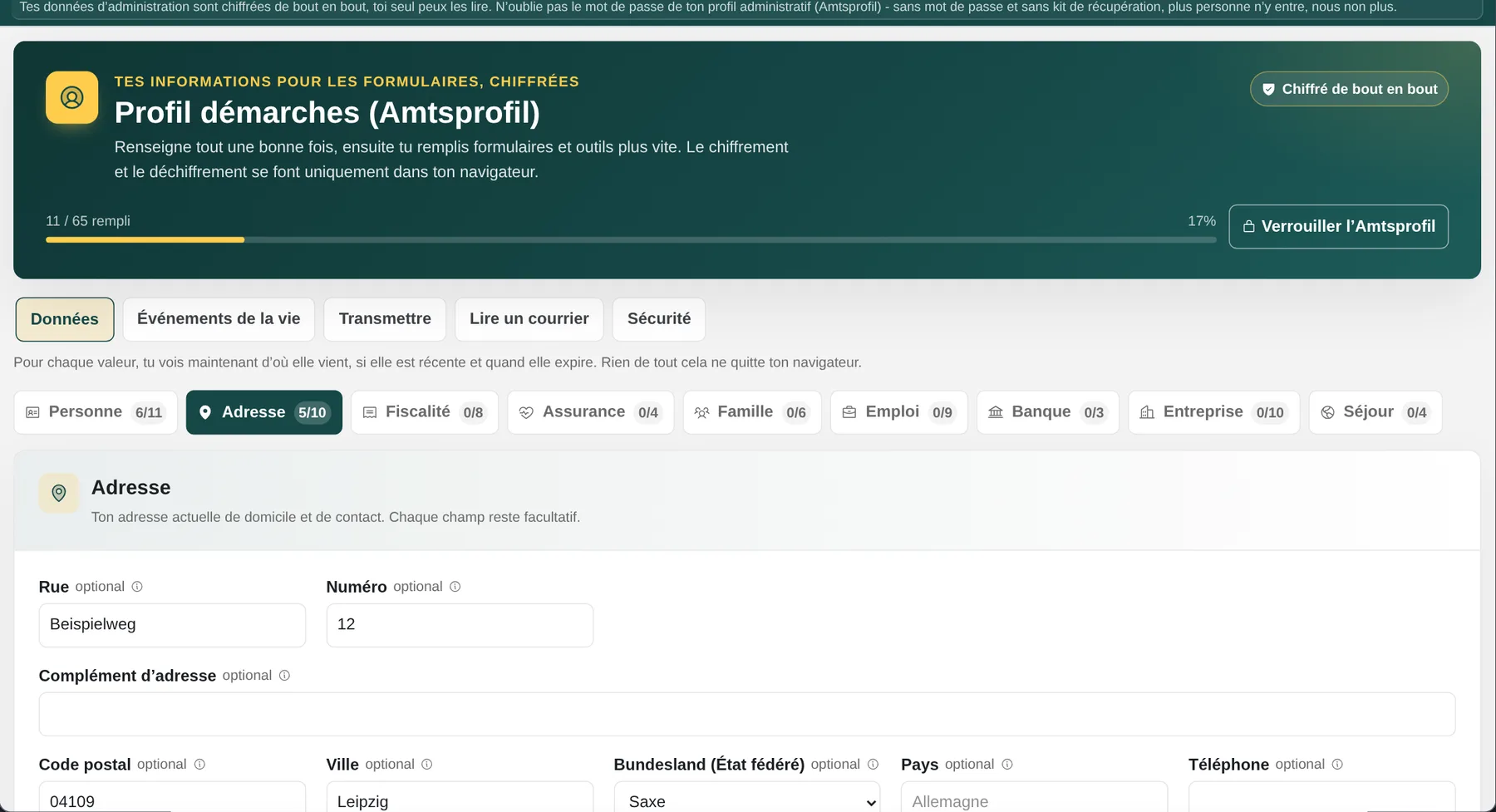Open the Emploi category tab
Viewport: 1496px width, 812px height.
point(899,412)
